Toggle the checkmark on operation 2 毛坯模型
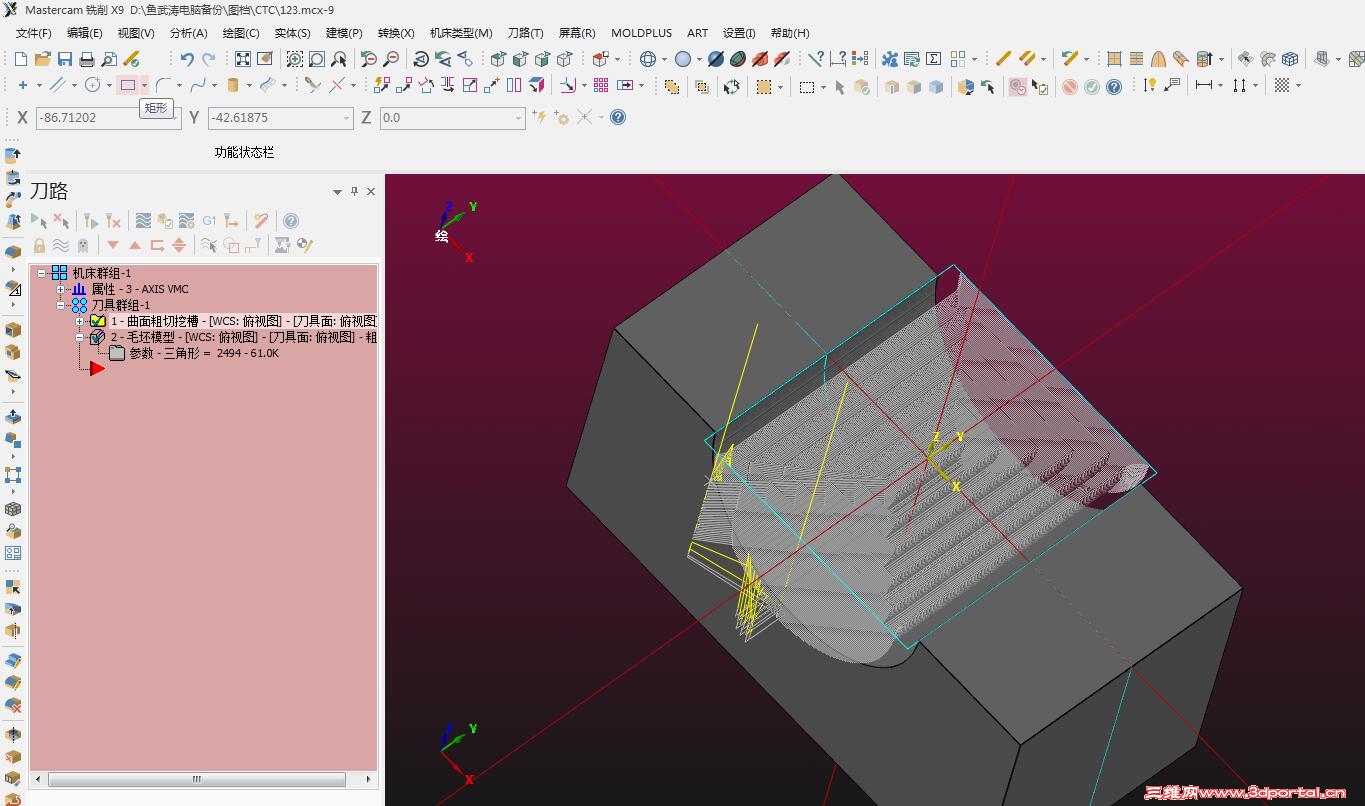 pos(98,337)
